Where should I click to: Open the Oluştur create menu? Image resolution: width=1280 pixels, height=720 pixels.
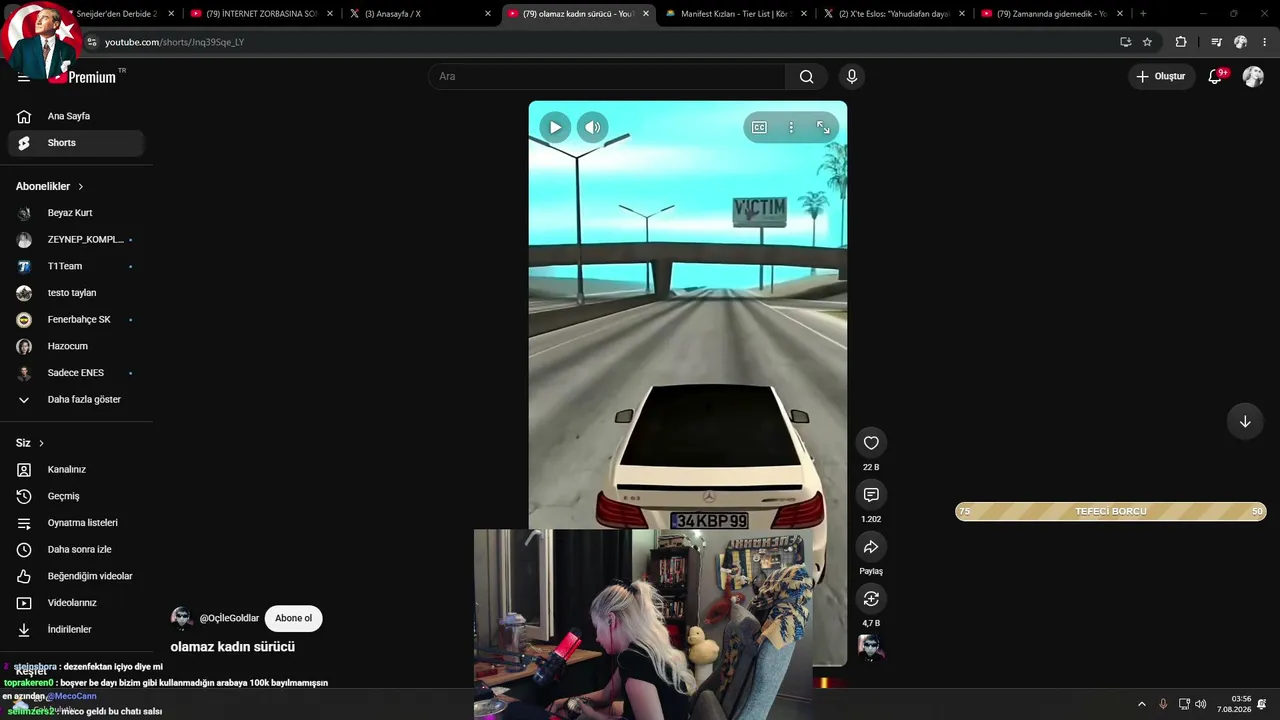1161,77
